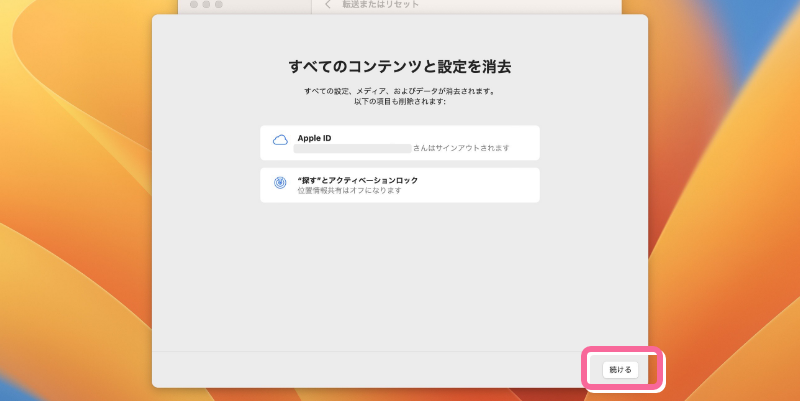800x401 pixels.
Task: Click the Find My radar icon
Action: [280, 183]
